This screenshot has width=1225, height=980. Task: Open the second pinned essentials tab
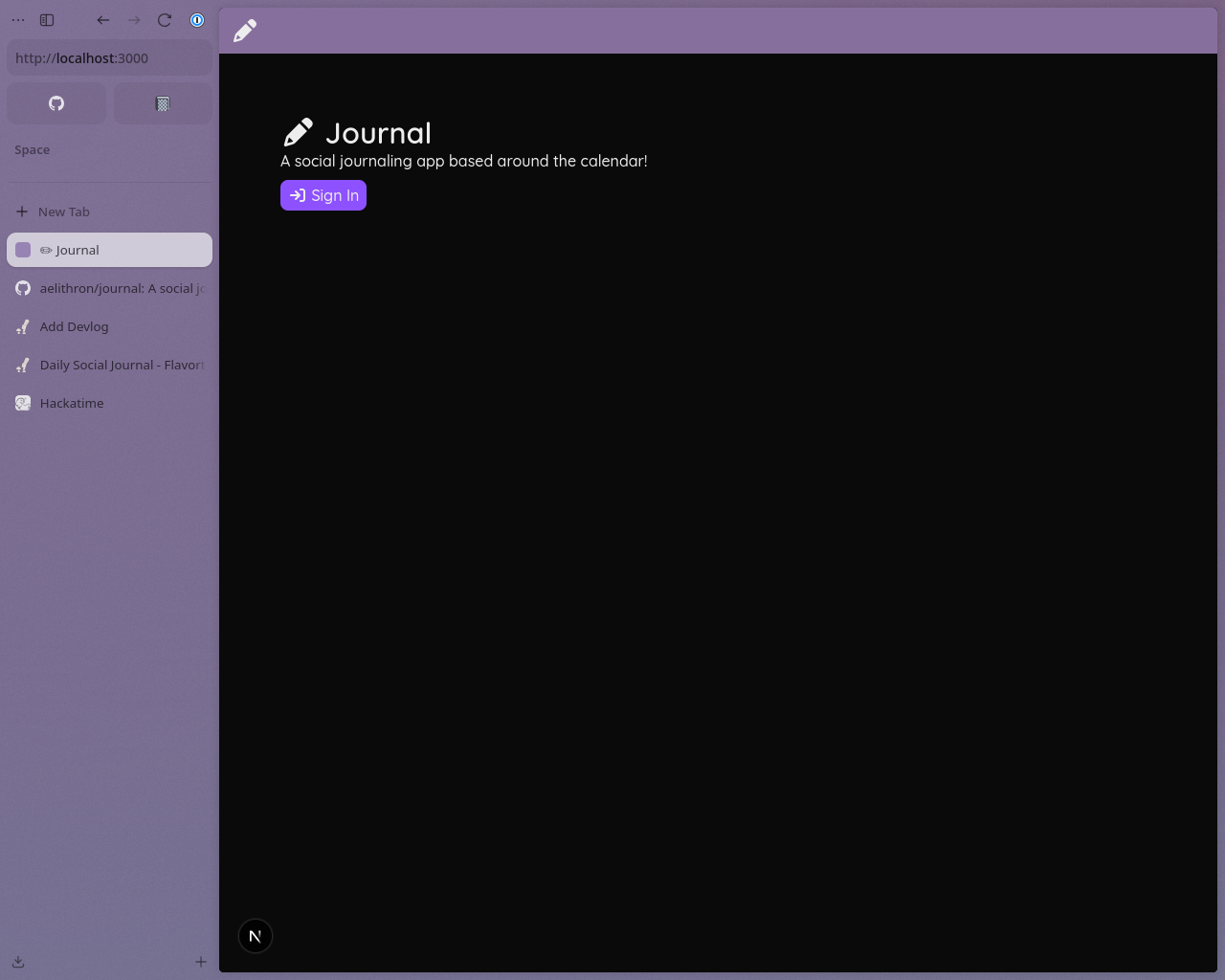tap(163, 103)
